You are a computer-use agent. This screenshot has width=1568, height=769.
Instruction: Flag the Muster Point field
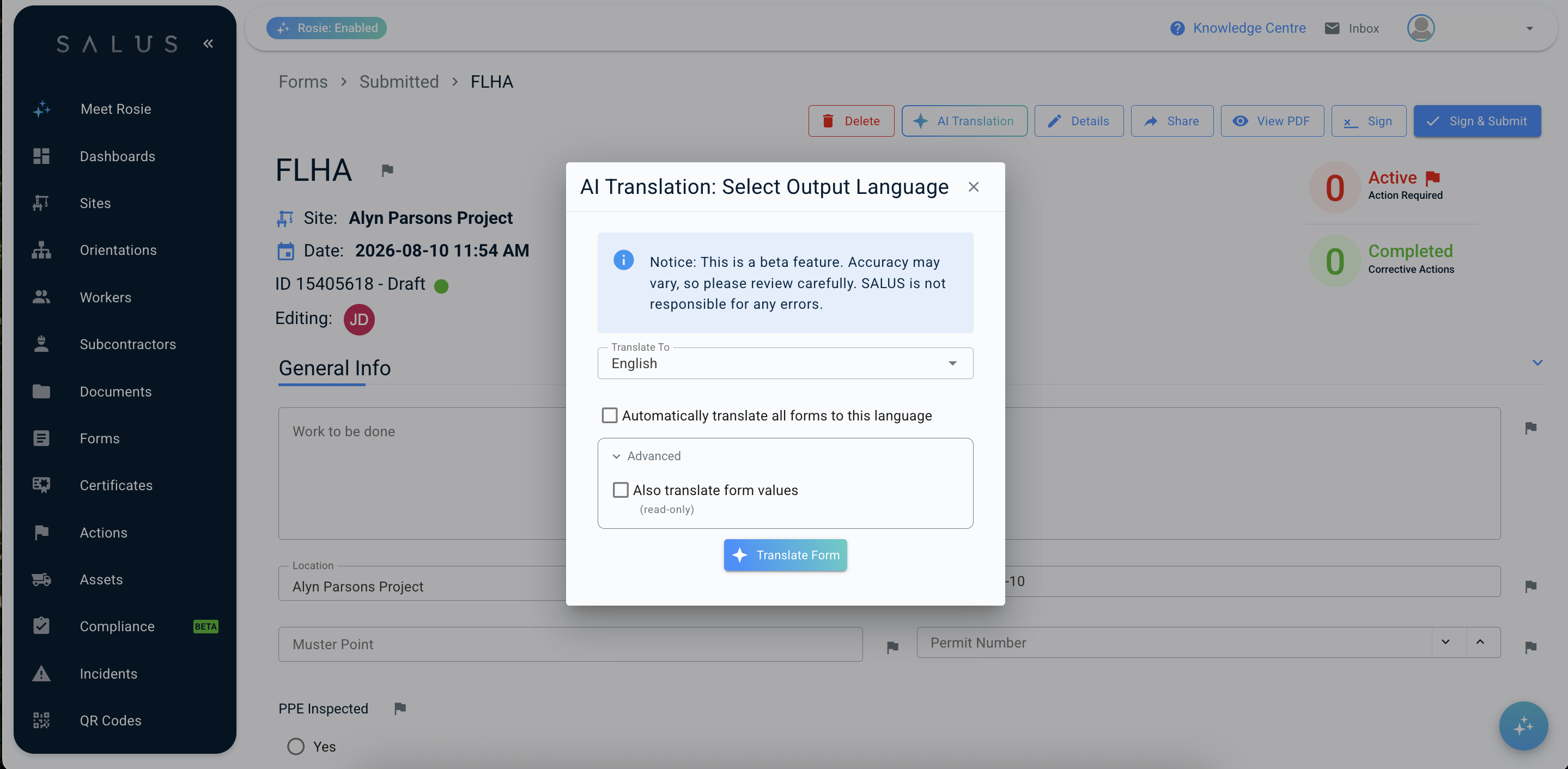click(x=892, y=648)
